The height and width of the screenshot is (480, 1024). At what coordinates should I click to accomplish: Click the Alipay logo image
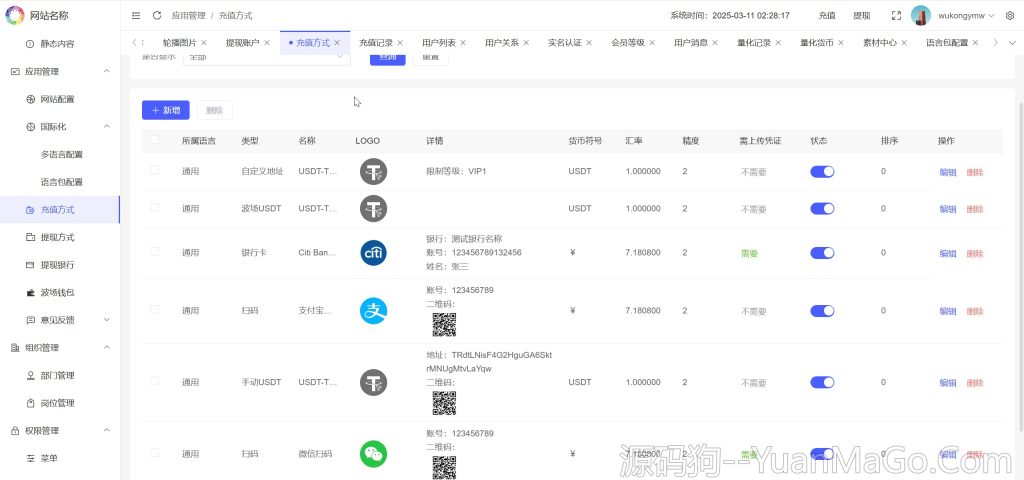tap(374, 311)
